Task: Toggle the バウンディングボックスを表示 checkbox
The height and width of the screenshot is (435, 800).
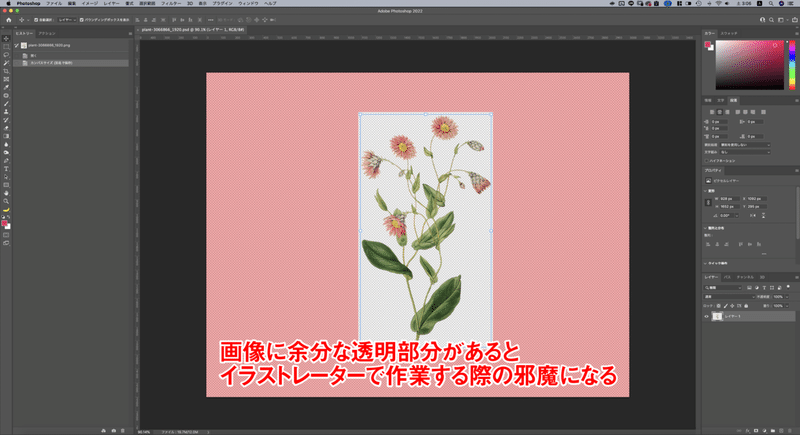Action: [x=82, y=20]
